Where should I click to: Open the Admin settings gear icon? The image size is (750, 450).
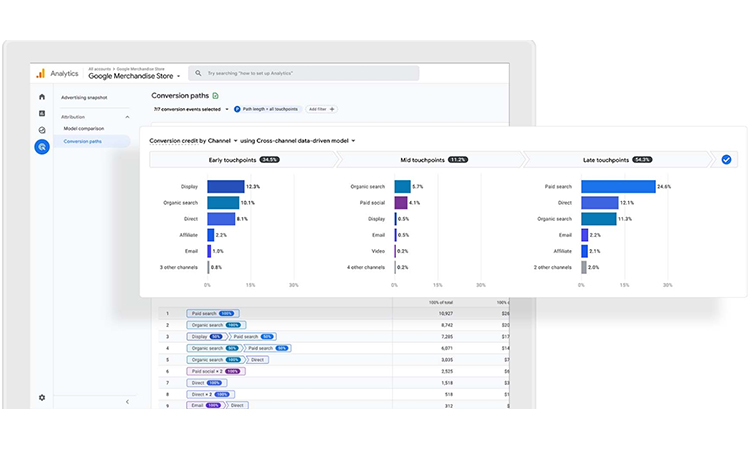coord(42,397)
